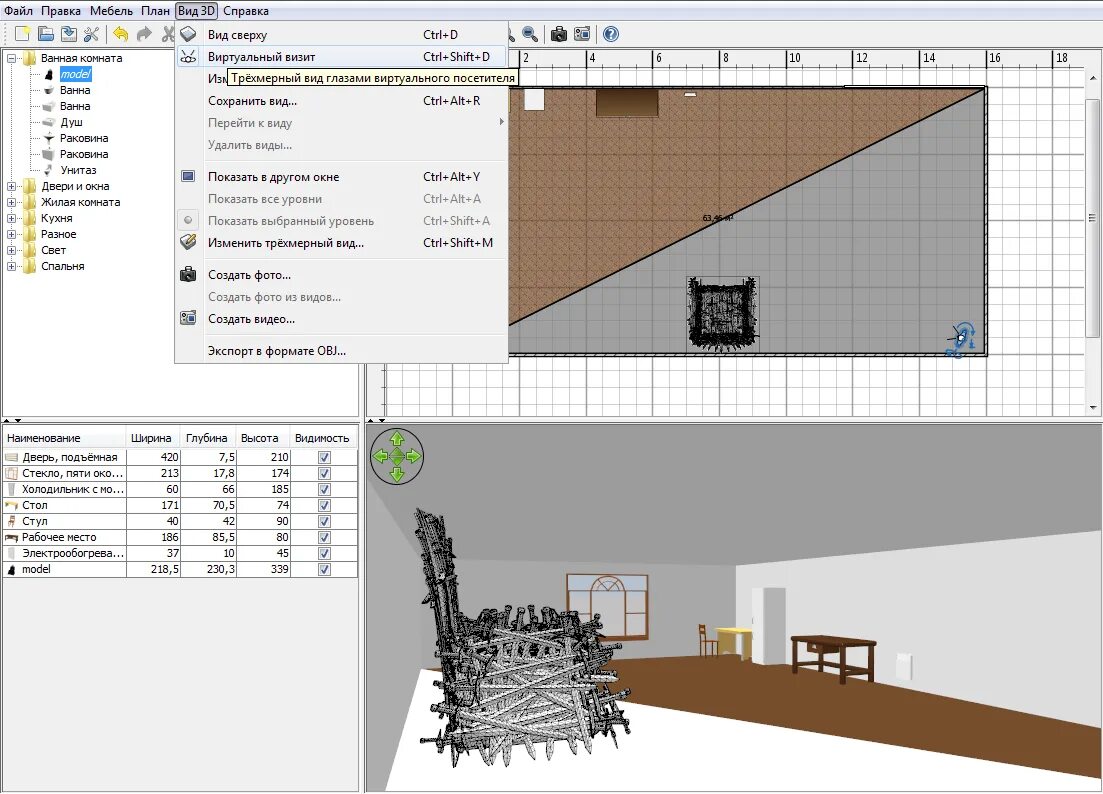
Task: Uncheck visibility for the Стул row
Action: pyautogui.click(x=324, y=522)
